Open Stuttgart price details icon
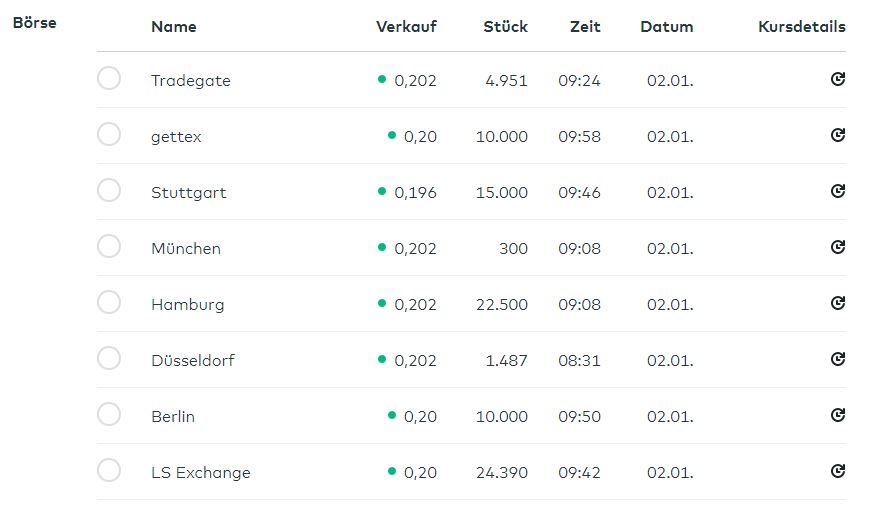 coord(838,191)
